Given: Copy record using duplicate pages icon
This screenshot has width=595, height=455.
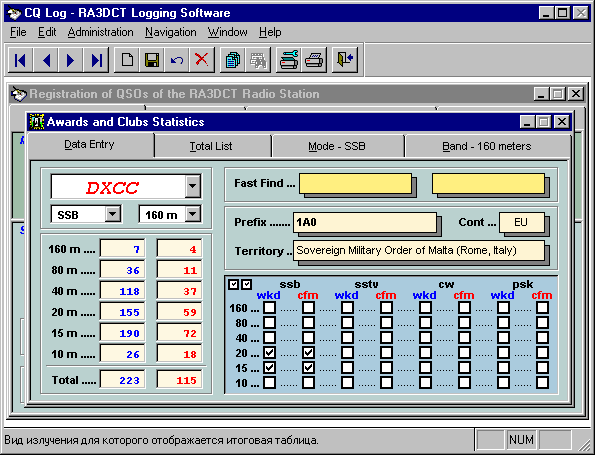Looking at the screenshot, I should coord(233,60).
